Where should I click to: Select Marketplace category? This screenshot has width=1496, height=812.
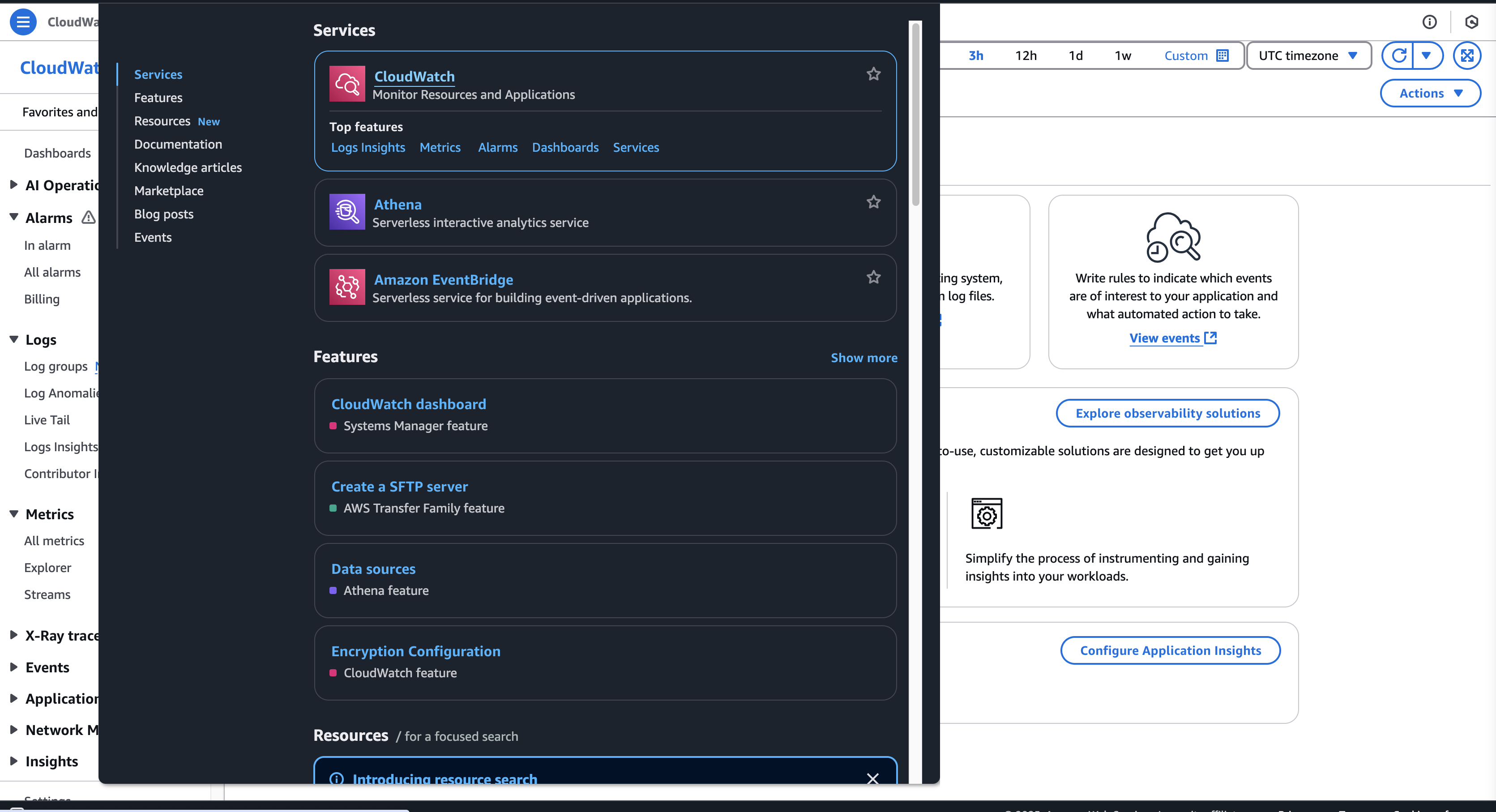(168, 191)
